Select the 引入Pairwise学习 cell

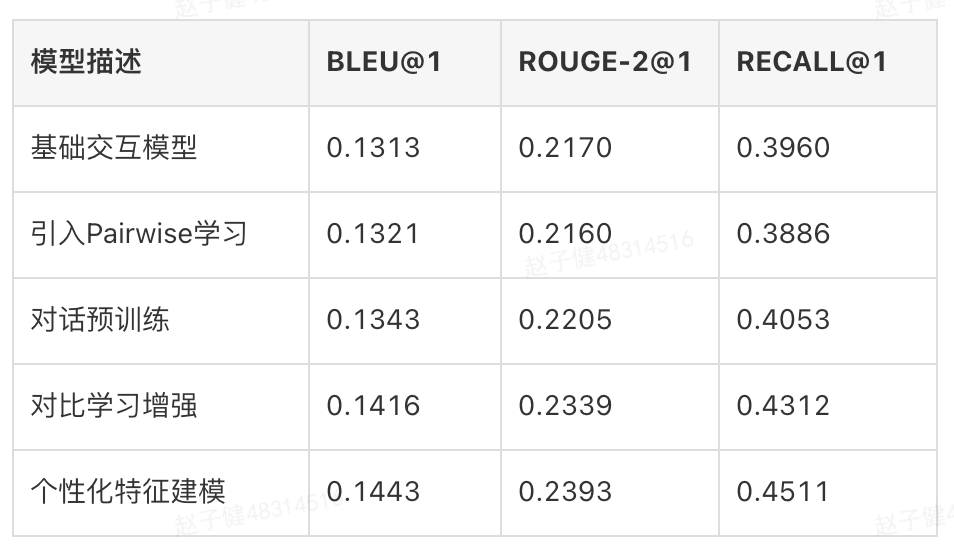tap(139, 234)
